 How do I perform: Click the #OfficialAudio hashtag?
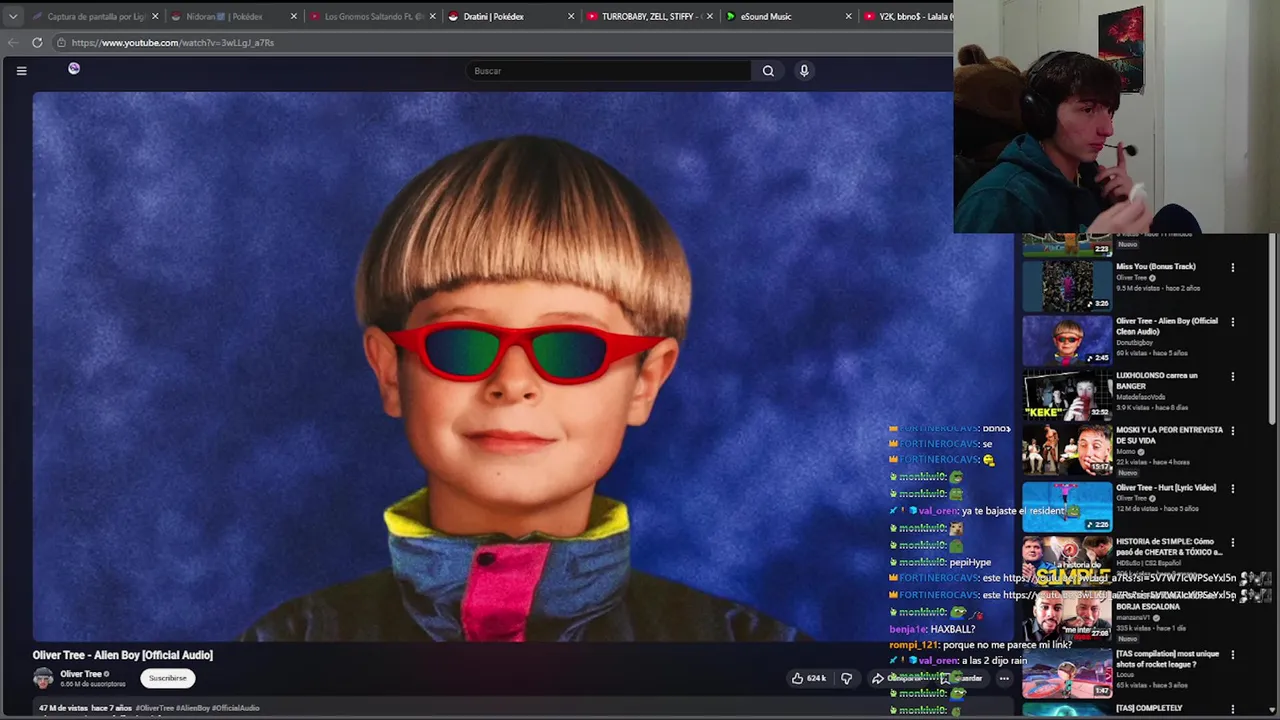[x=235, y=708]
